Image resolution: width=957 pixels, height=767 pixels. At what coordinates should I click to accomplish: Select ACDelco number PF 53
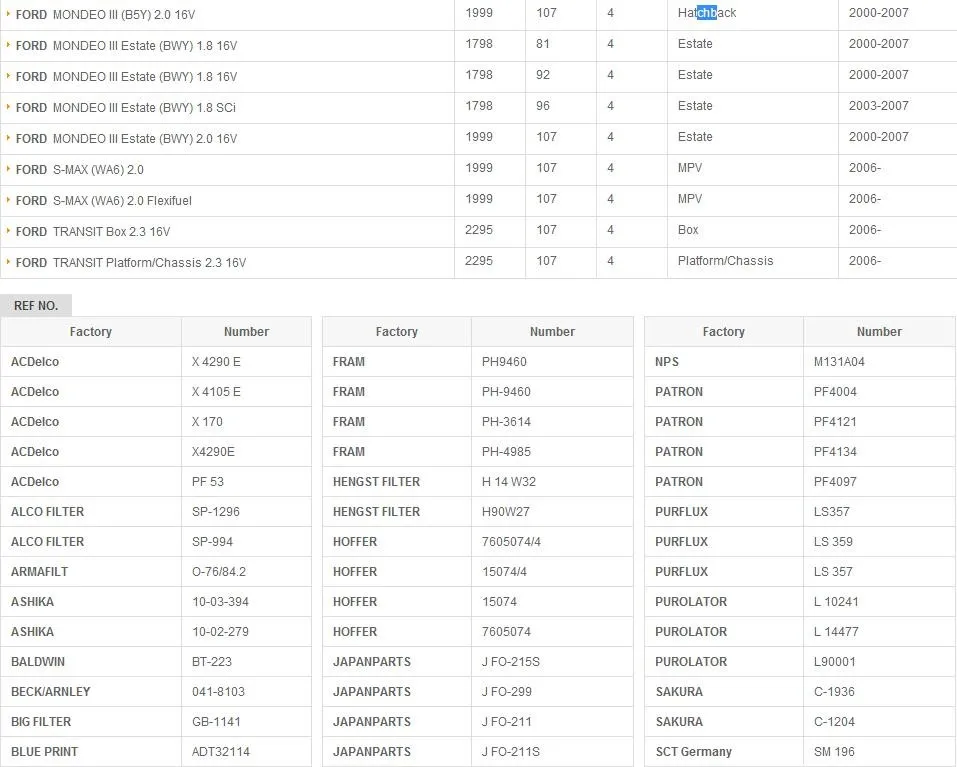pos(208,481)
